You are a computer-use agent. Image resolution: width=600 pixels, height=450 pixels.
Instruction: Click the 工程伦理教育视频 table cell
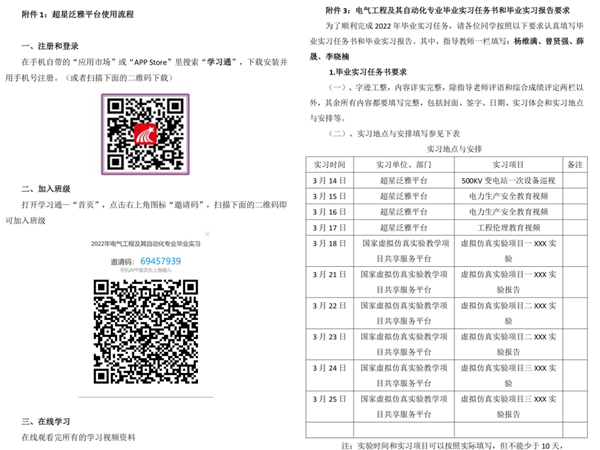[x=505, y=227]
